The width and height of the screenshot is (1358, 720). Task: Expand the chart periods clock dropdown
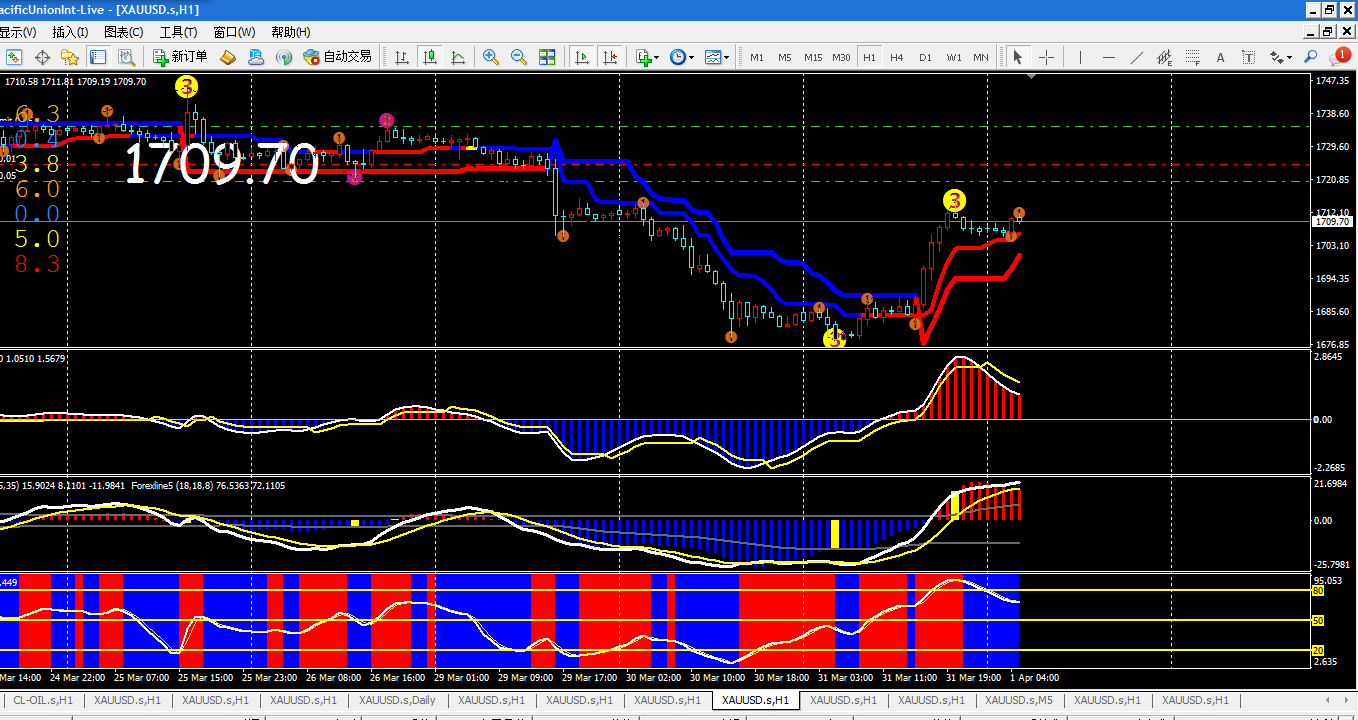click(682, 57)
